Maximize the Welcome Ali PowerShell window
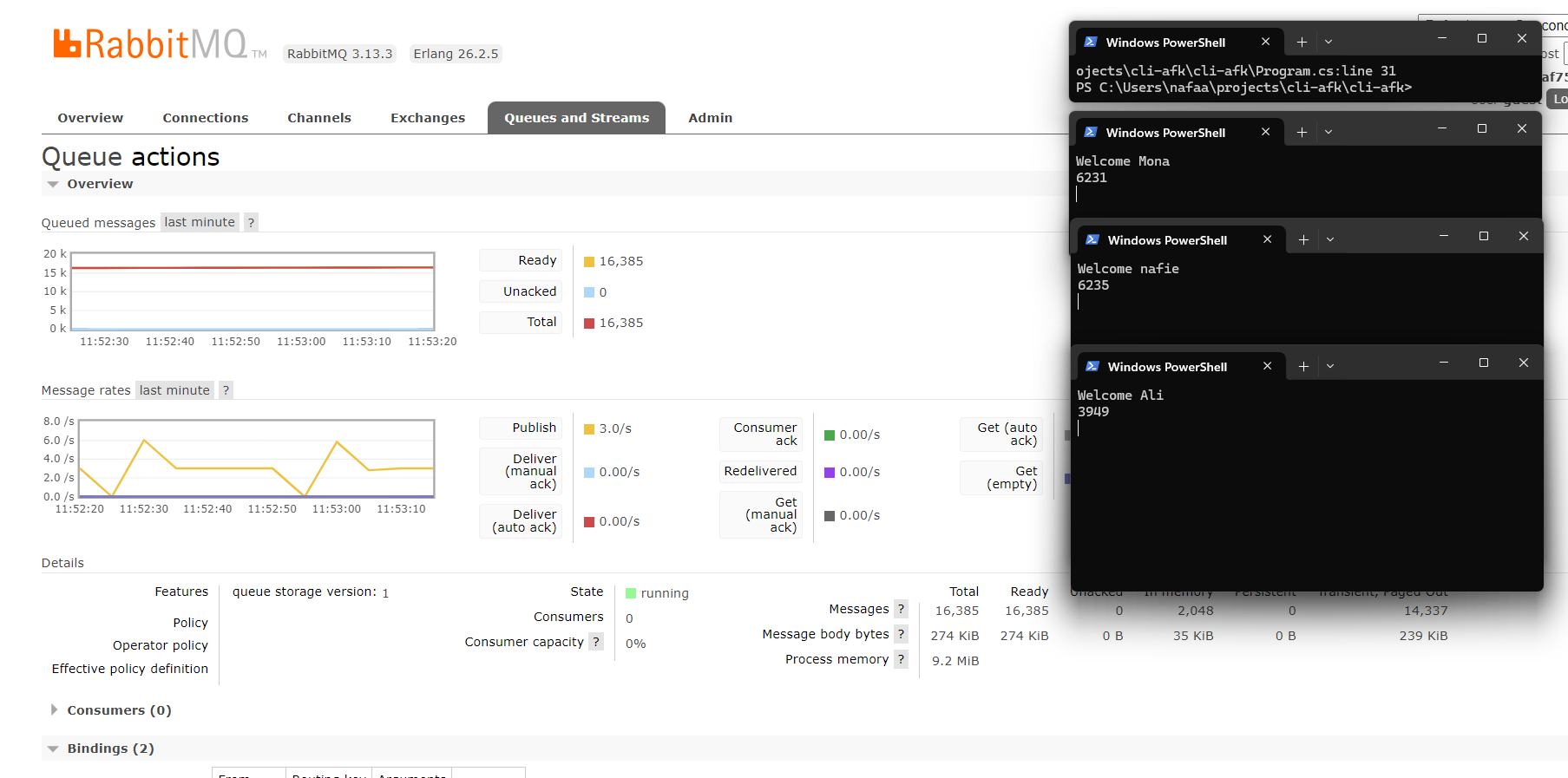 point(1484,363)
